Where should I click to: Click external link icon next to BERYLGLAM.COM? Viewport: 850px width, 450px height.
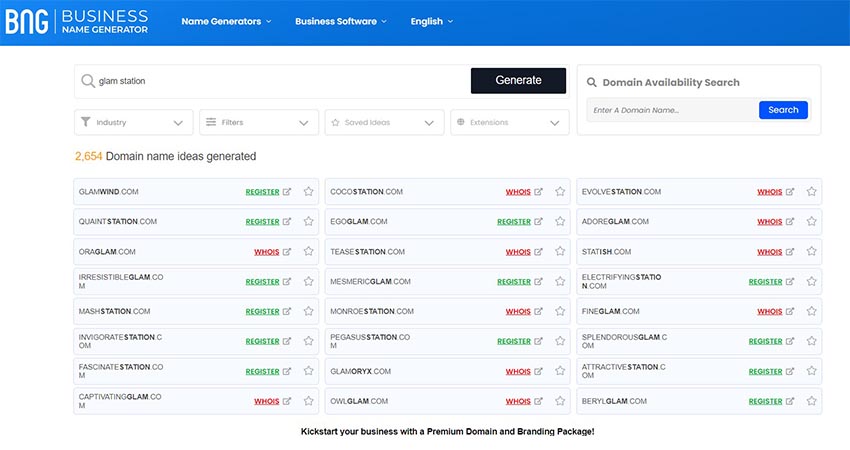[790, 401]
